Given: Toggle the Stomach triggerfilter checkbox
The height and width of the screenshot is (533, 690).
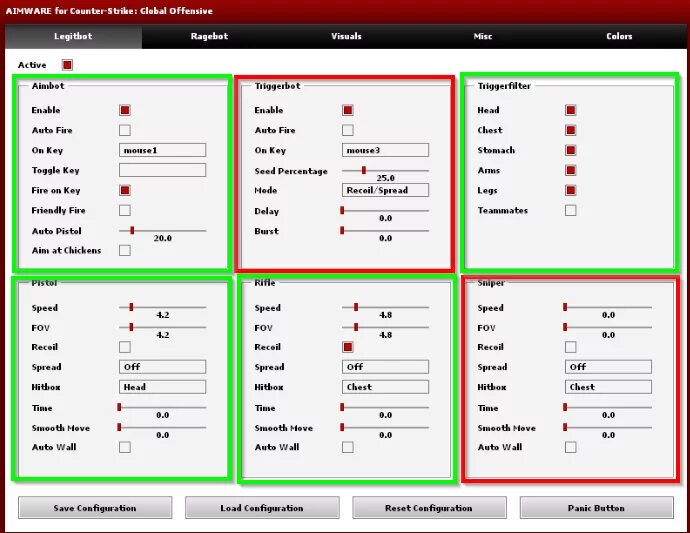Looking at the screenshot, I should pos(571,150).
